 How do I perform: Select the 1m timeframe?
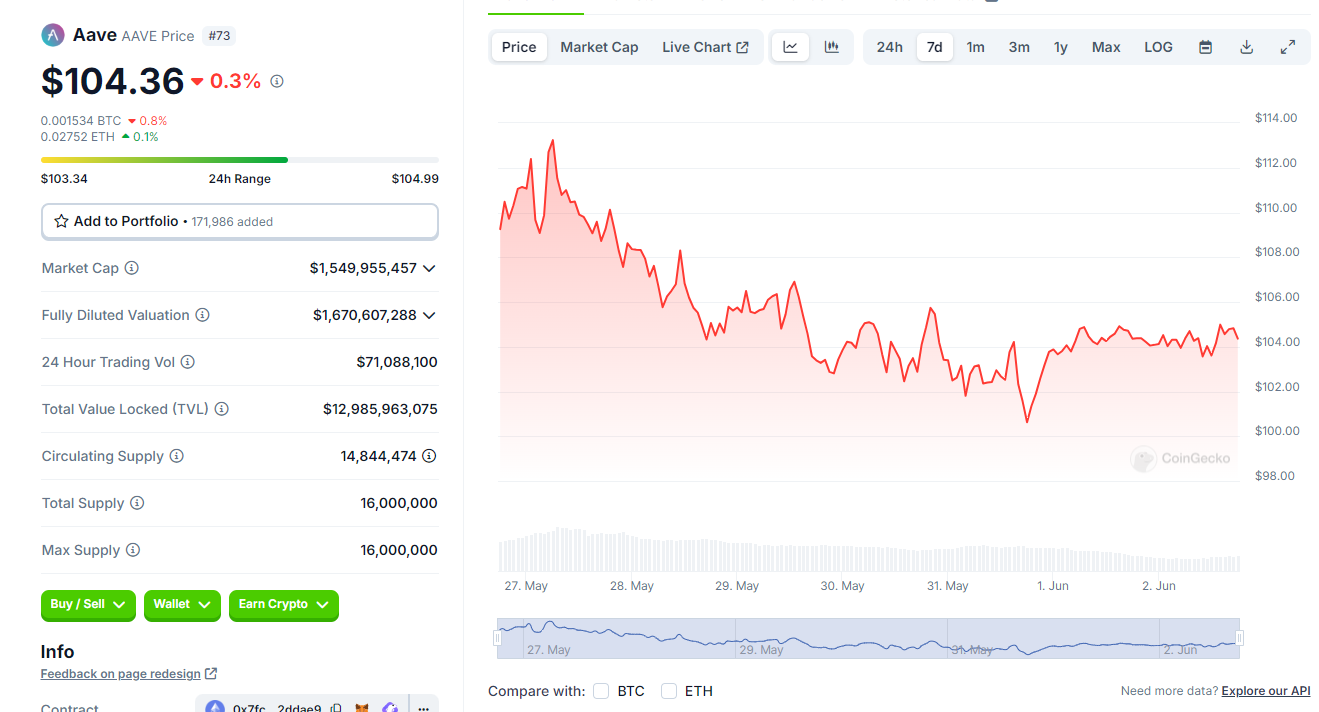point(975,47)
